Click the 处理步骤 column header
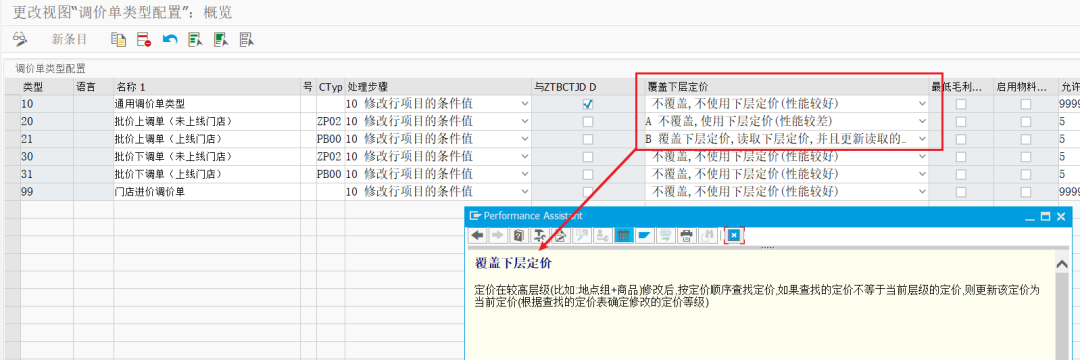The height and width of the screenshot is (360, 1080). tap(438, 87)
